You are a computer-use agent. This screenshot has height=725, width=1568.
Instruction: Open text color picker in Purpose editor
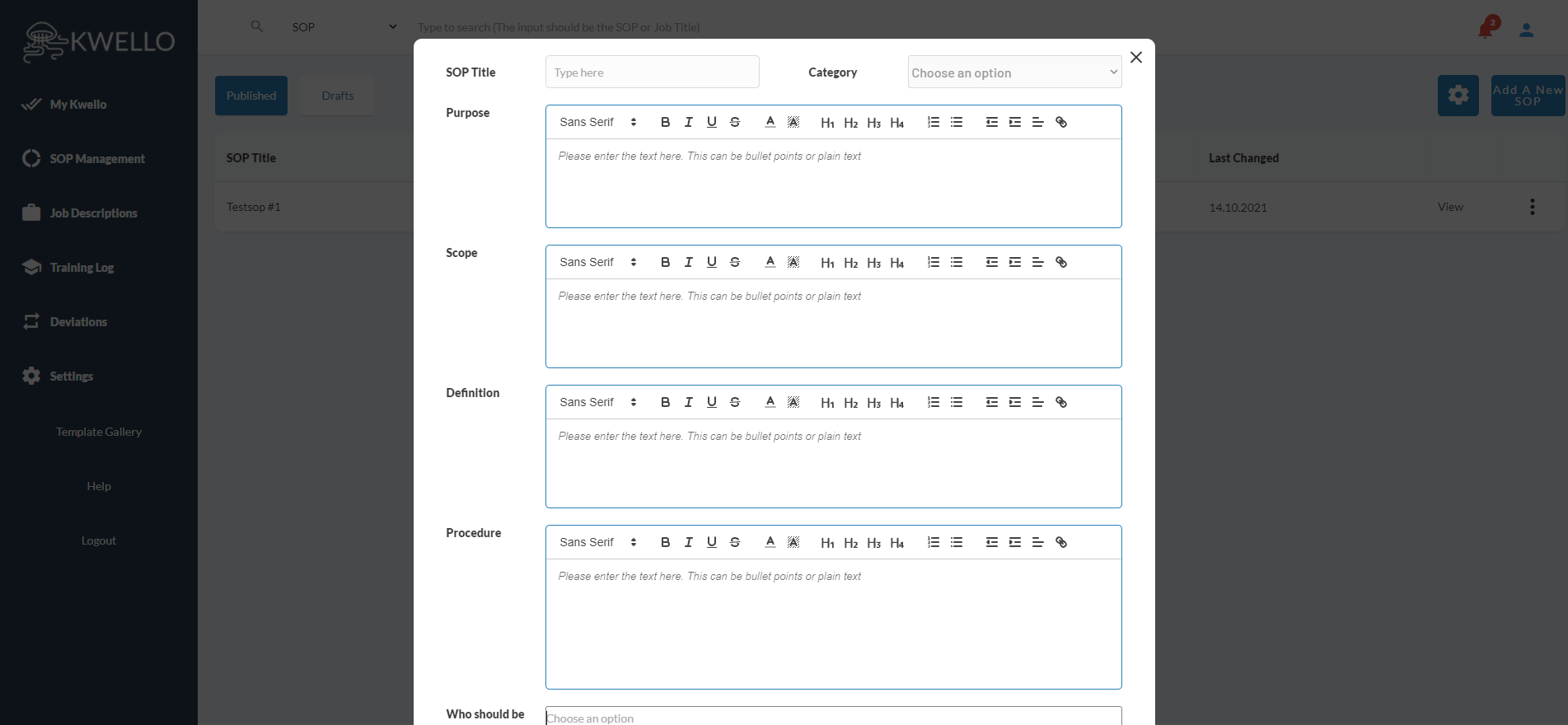770,122
